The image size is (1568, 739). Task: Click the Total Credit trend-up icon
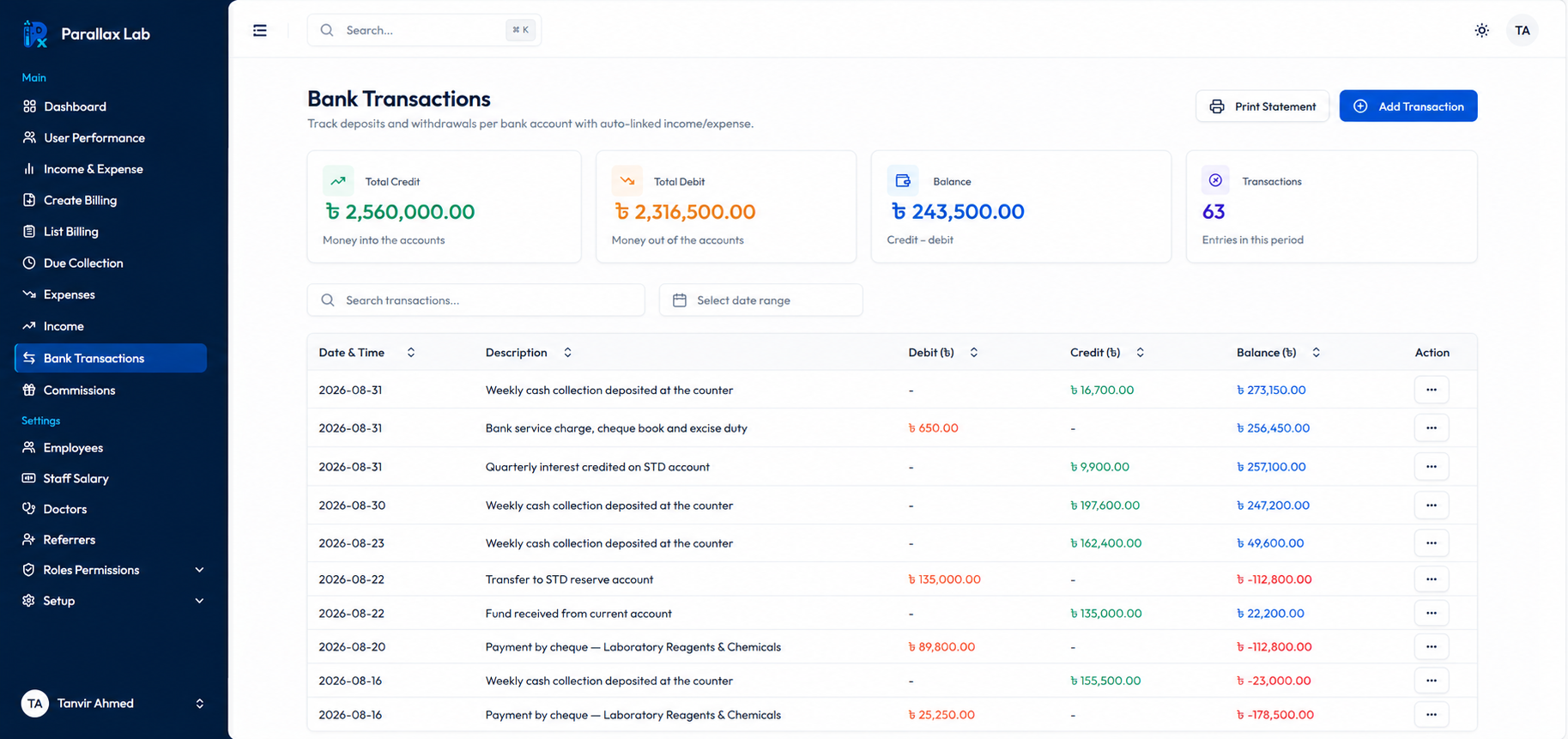coord(338,181)
